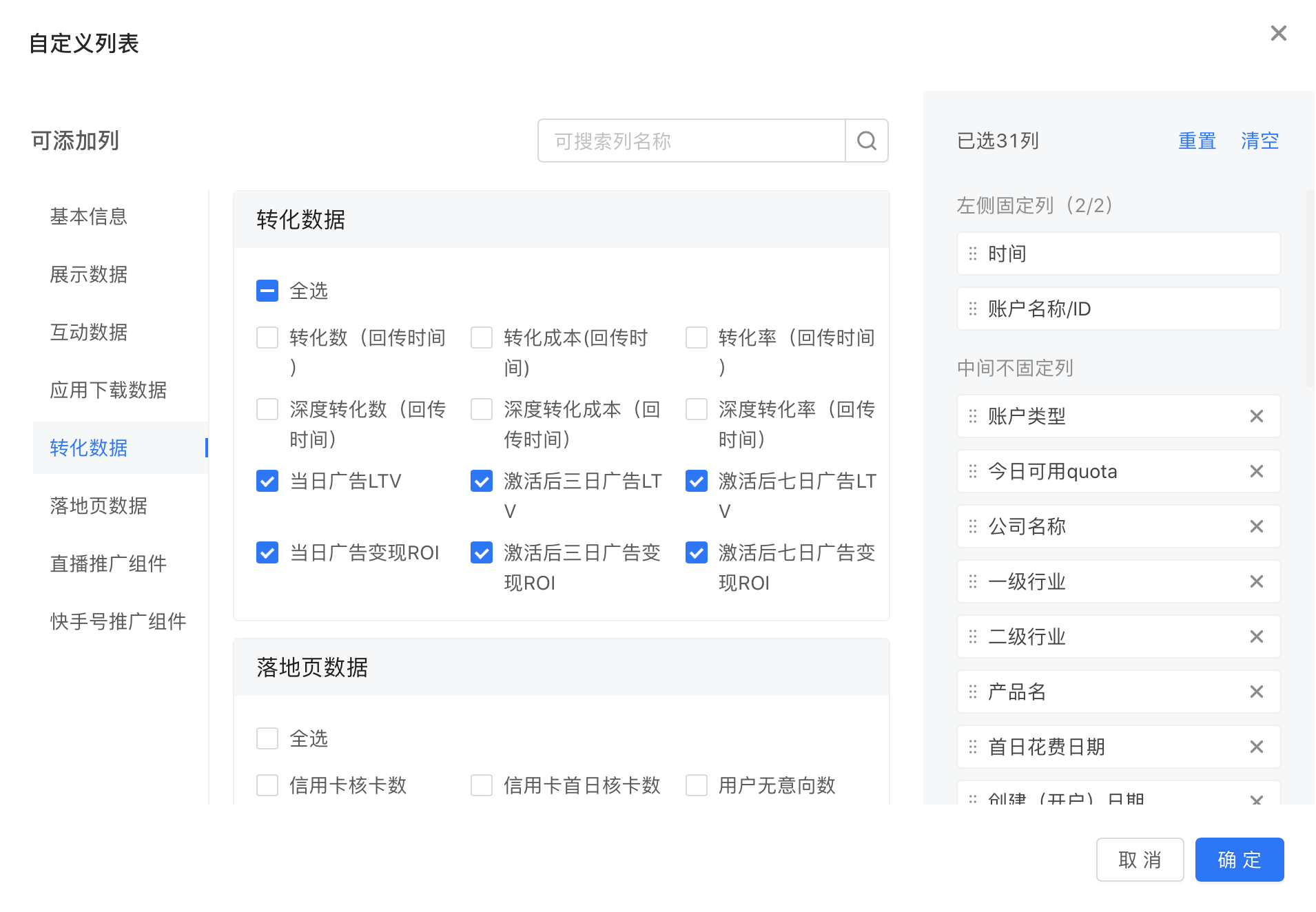Open 直播推广组件 category

[121, 563]
